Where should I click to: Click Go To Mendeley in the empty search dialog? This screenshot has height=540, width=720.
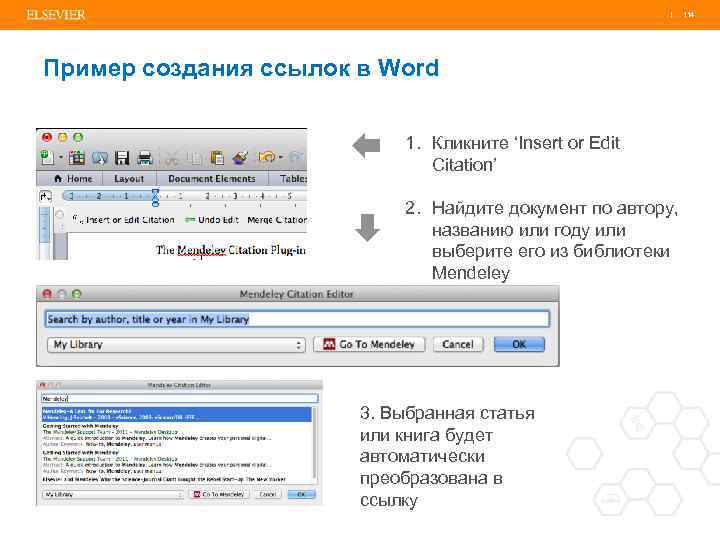369,344
